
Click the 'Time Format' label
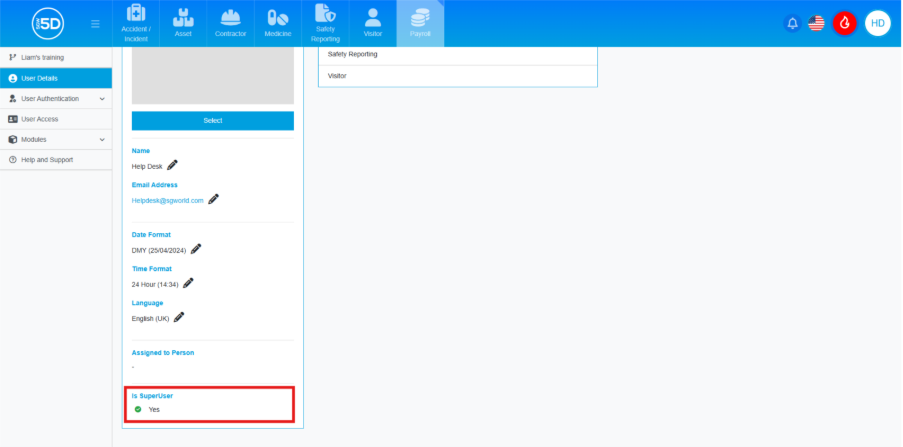151,269
